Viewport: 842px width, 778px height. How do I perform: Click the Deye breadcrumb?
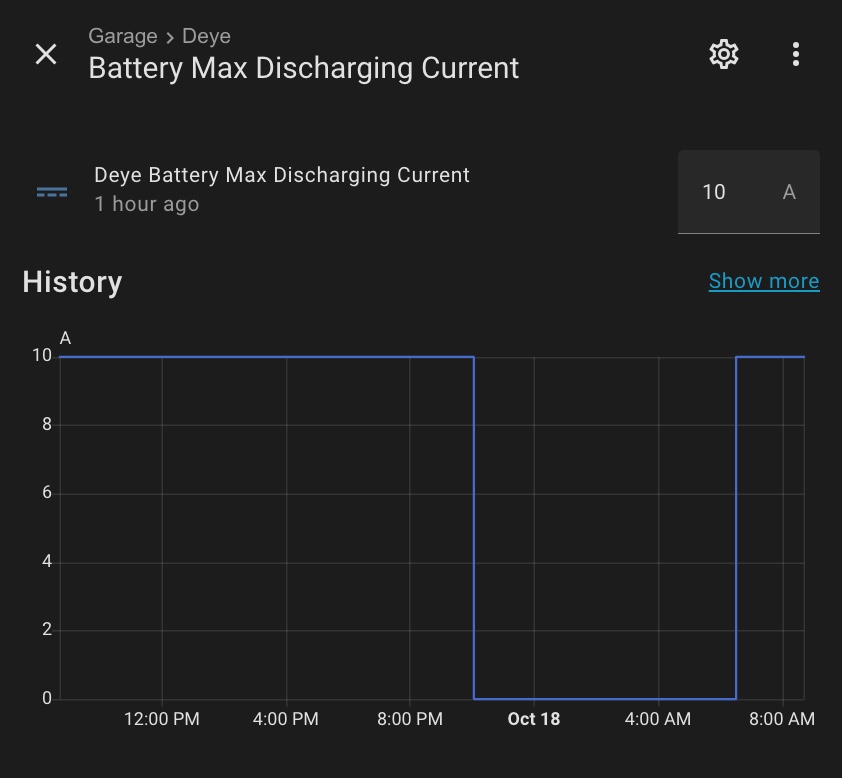206,36
